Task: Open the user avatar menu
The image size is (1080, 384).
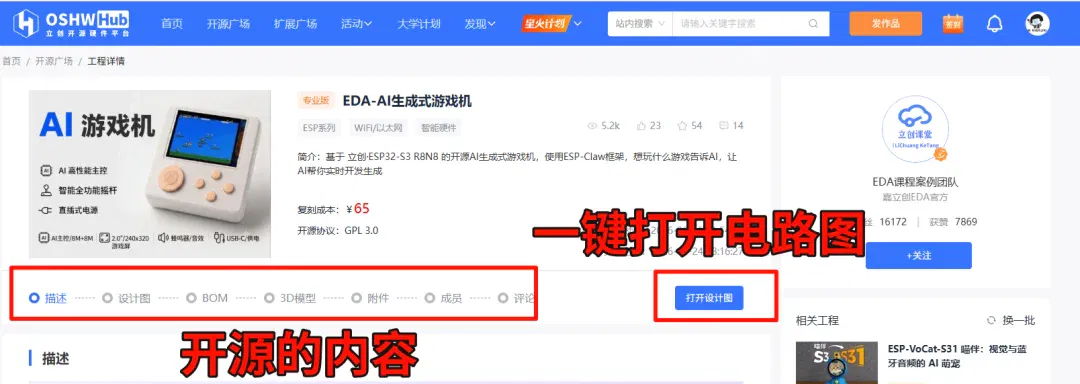Action: 1037,23
